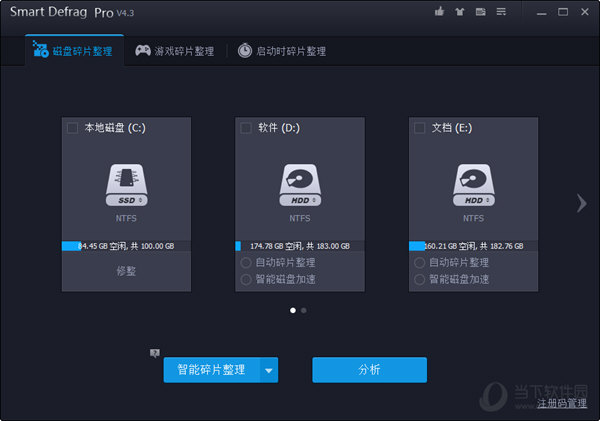
Task: Check the 本地磁盘 (C:) checkbox
Action: 72,127
